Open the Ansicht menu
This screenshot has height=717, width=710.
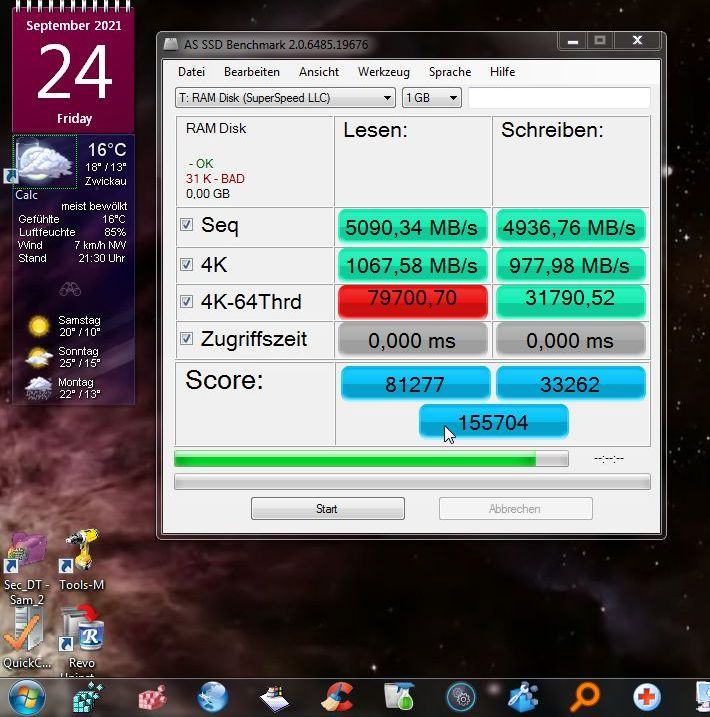point(319,72)
